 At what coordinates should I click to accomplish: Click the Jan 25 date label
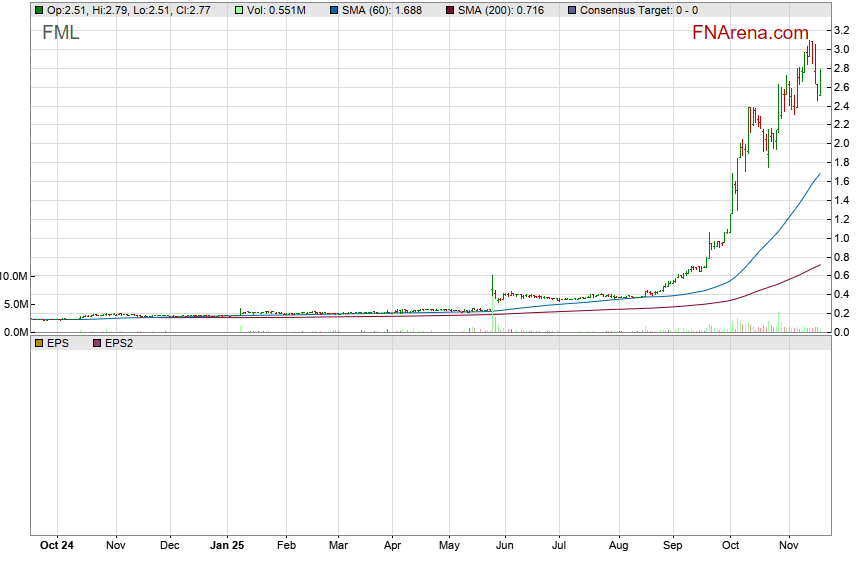pos(227,547)
